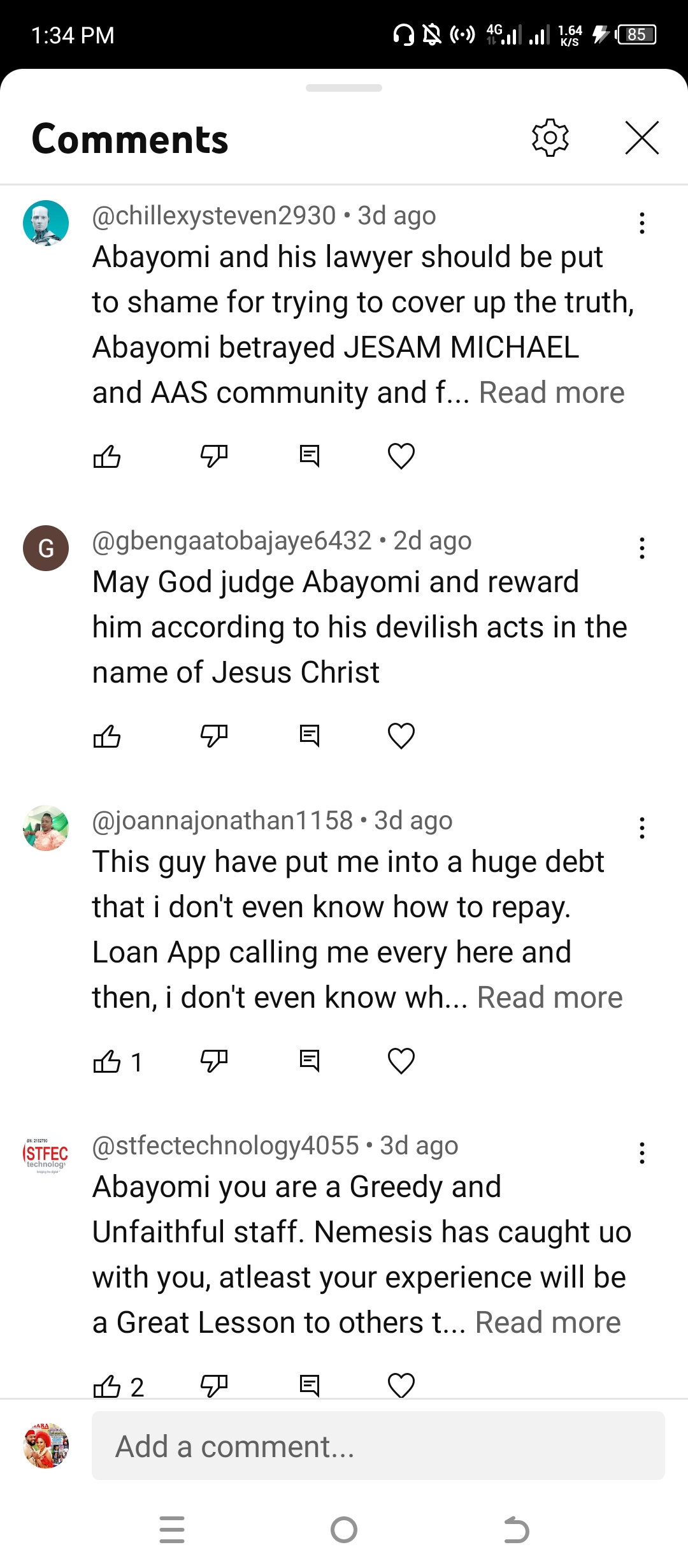The height and width of the screenshot is (1568, 688).
Task: Open more options for @joannajonathan1158's comment
Action: coord(641,828)
